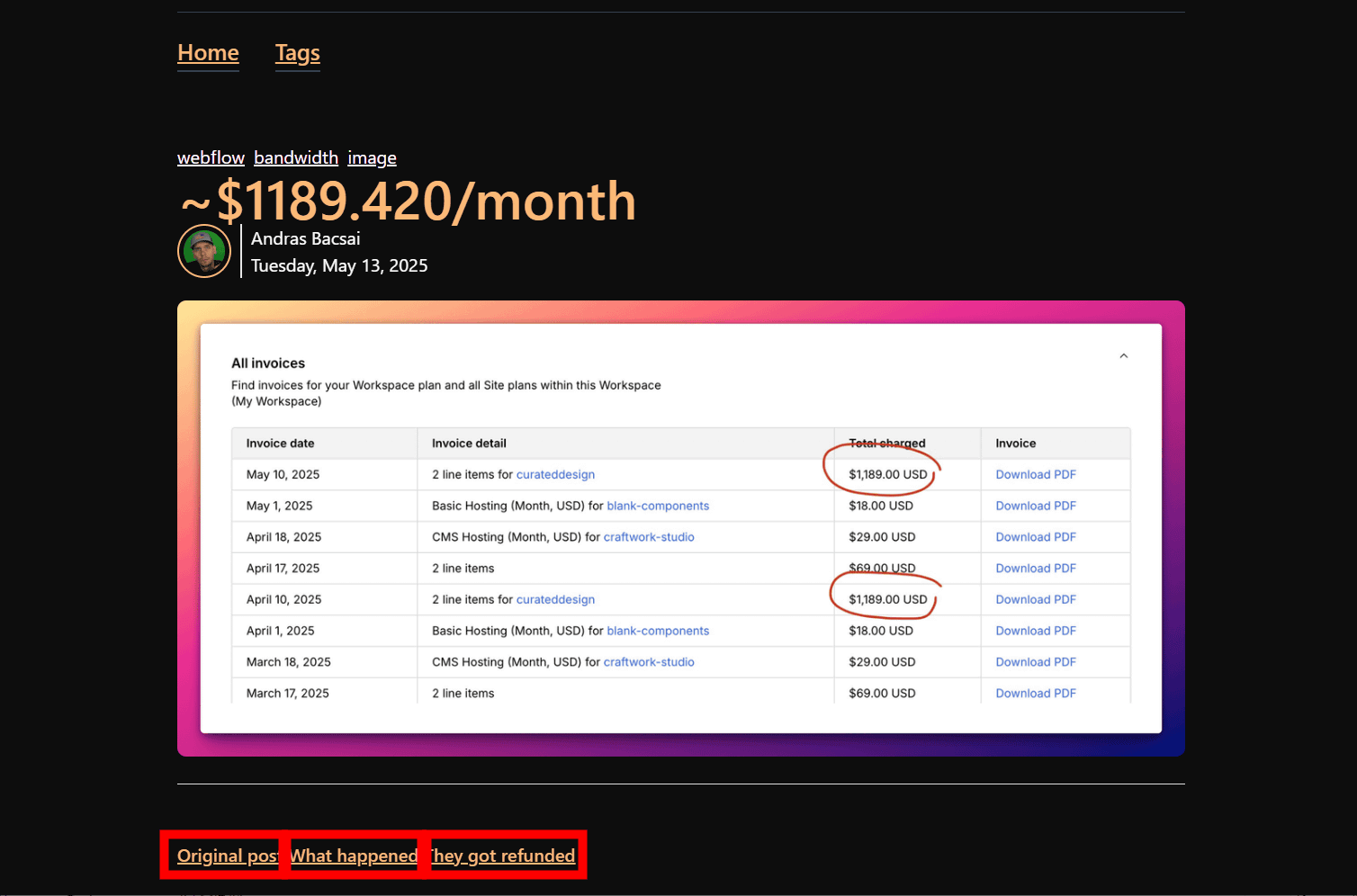Open the Home navigation link
The width and height of the screenshot is (1357, 896).
tap(208, 53)
